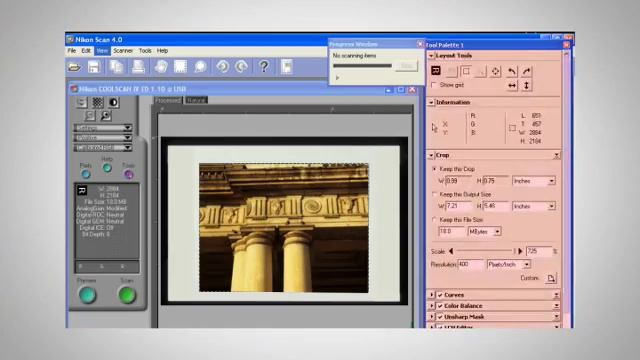Expand the Curves section
This screenshot has width=640, height=360.
431,295
